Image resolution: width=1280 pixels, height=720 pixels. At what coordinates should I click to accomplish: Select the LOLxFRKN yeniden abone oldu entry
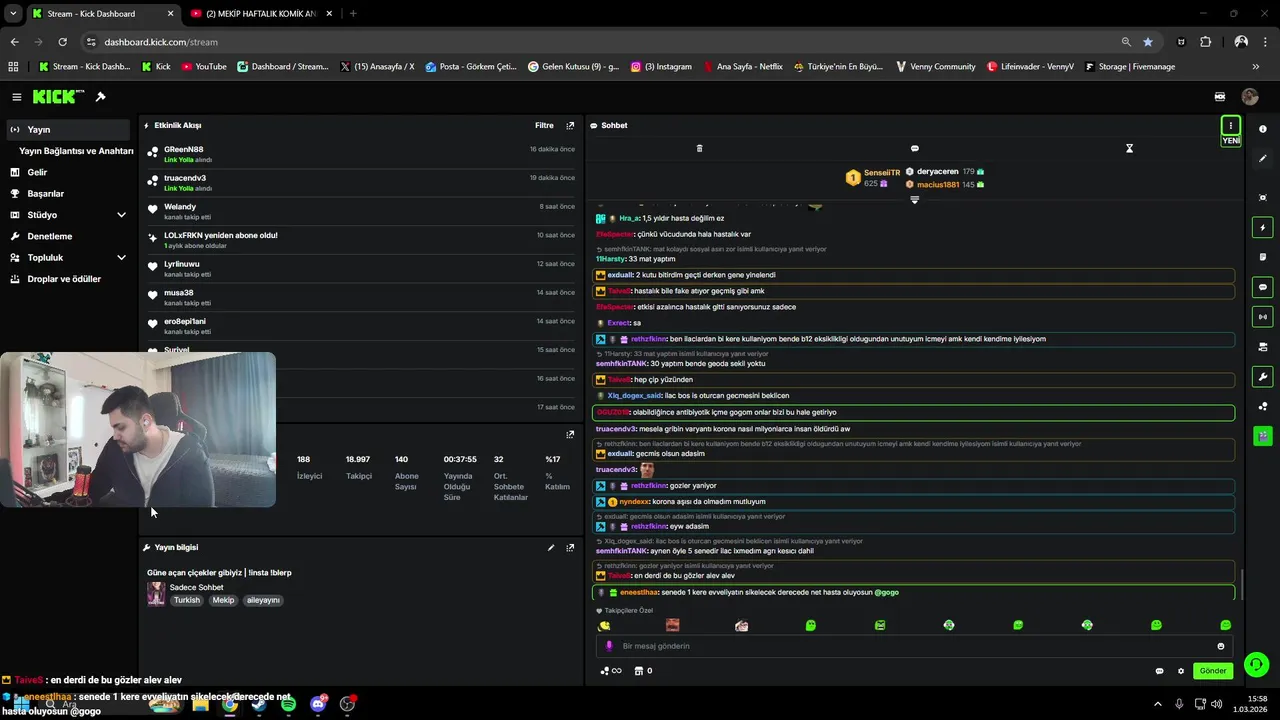pos(361,240)
